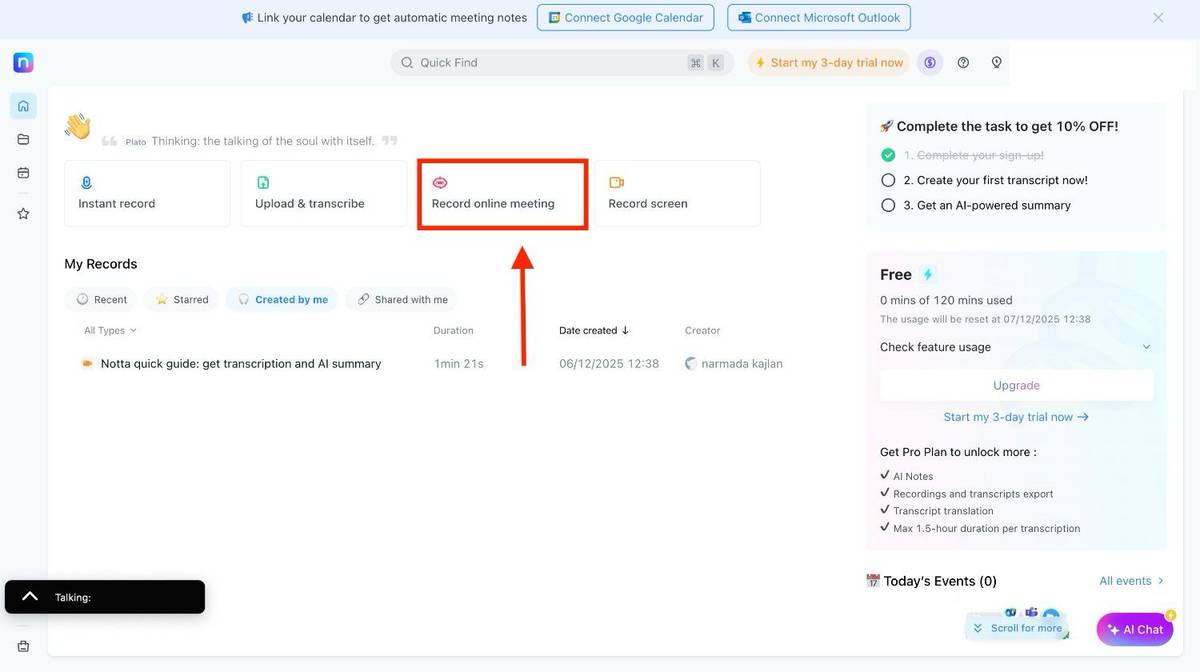The image size is (1200, 672).
Task: Expand the All Types filter dropdown
Action: point(110,330)
